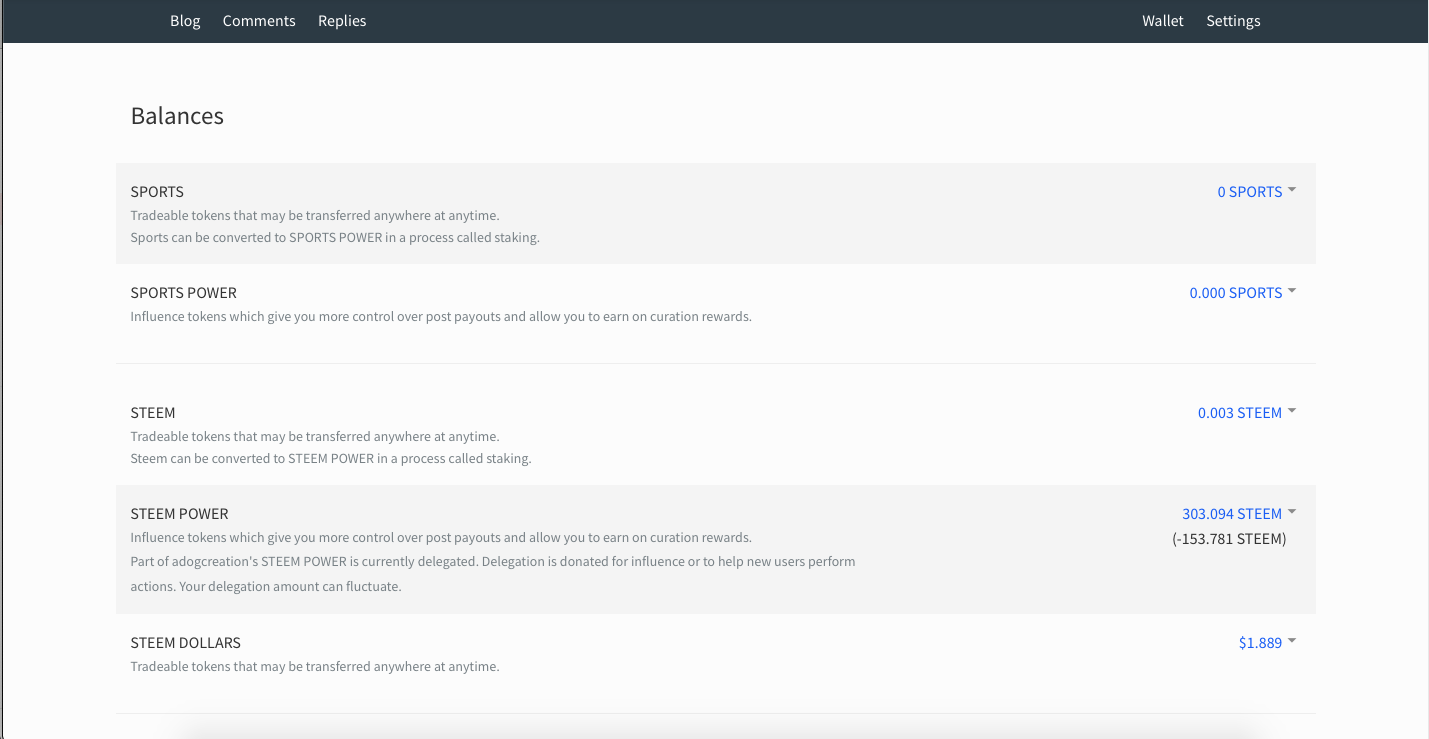This screenshot has width=1429, height=739.
Task: Click the caret arrow beside $1.889
Action: 1292,641
